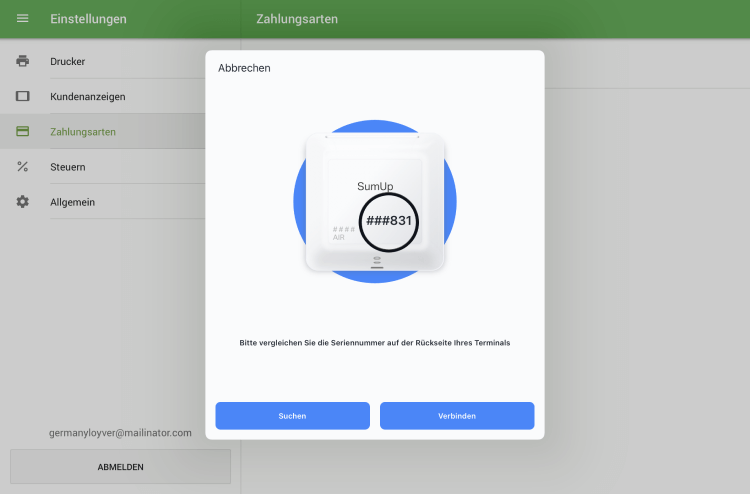Cancel the dialog via Abbrechen
The height and width of the screenshot is (494, 750).
244,68
